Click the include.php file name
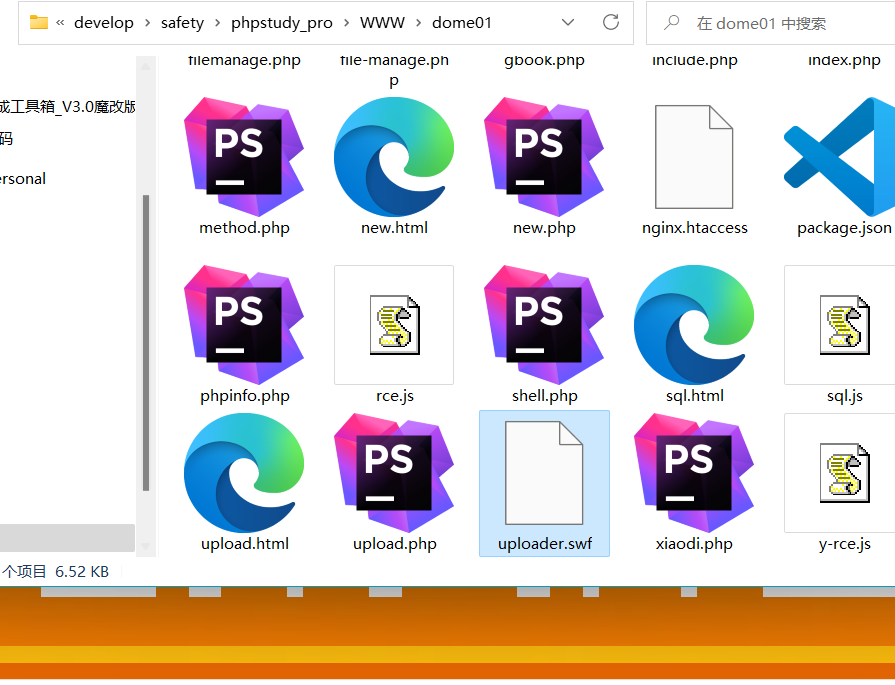 coord(695,60)
